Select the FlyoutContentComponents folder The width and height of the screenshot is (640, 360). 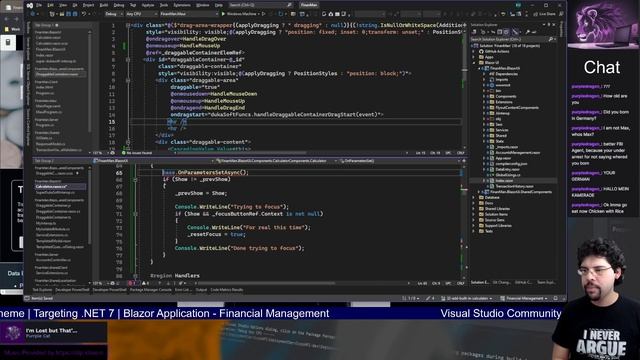click(517, 108)
